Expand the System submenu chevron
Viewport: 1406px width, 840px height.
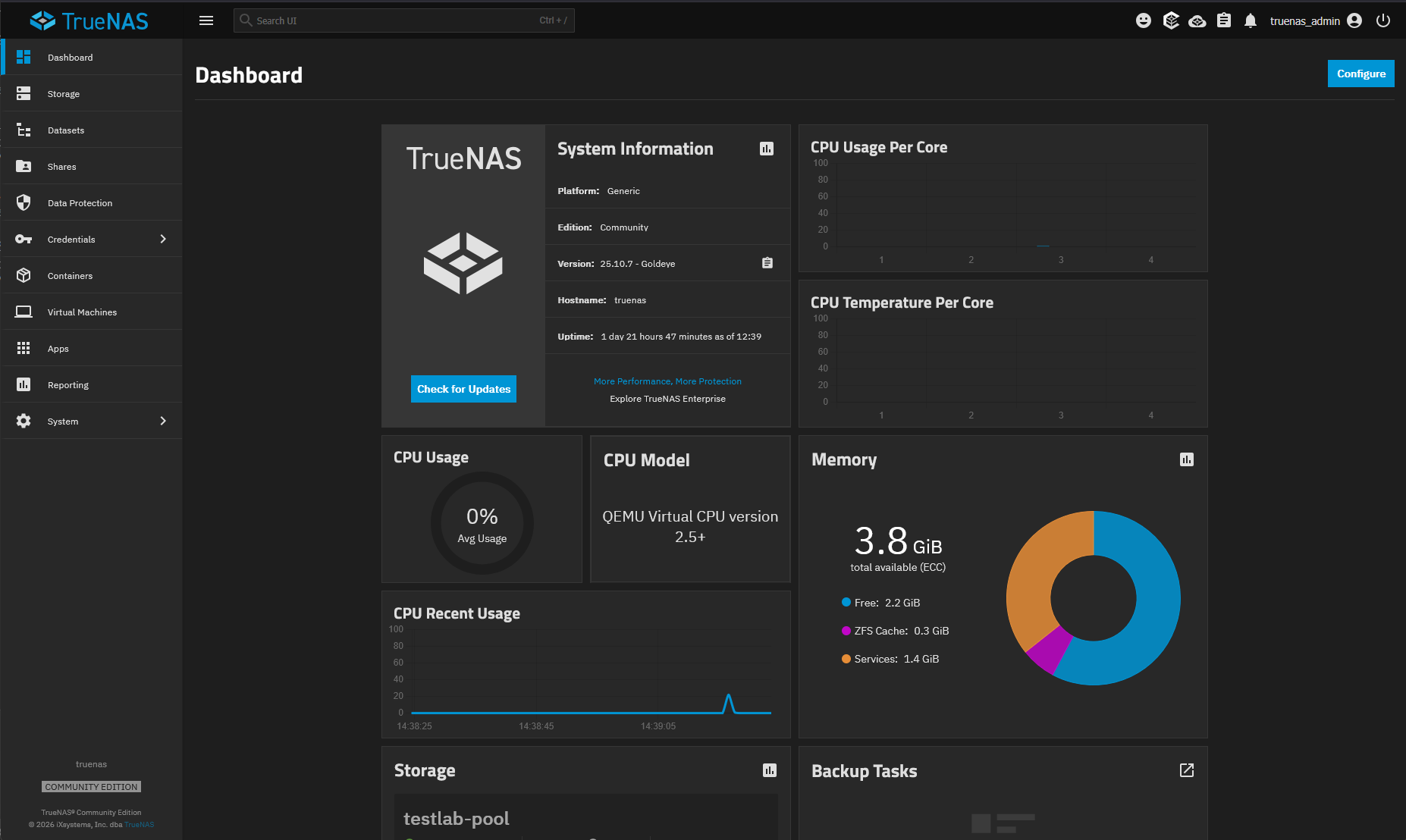(x=163, y=421)
